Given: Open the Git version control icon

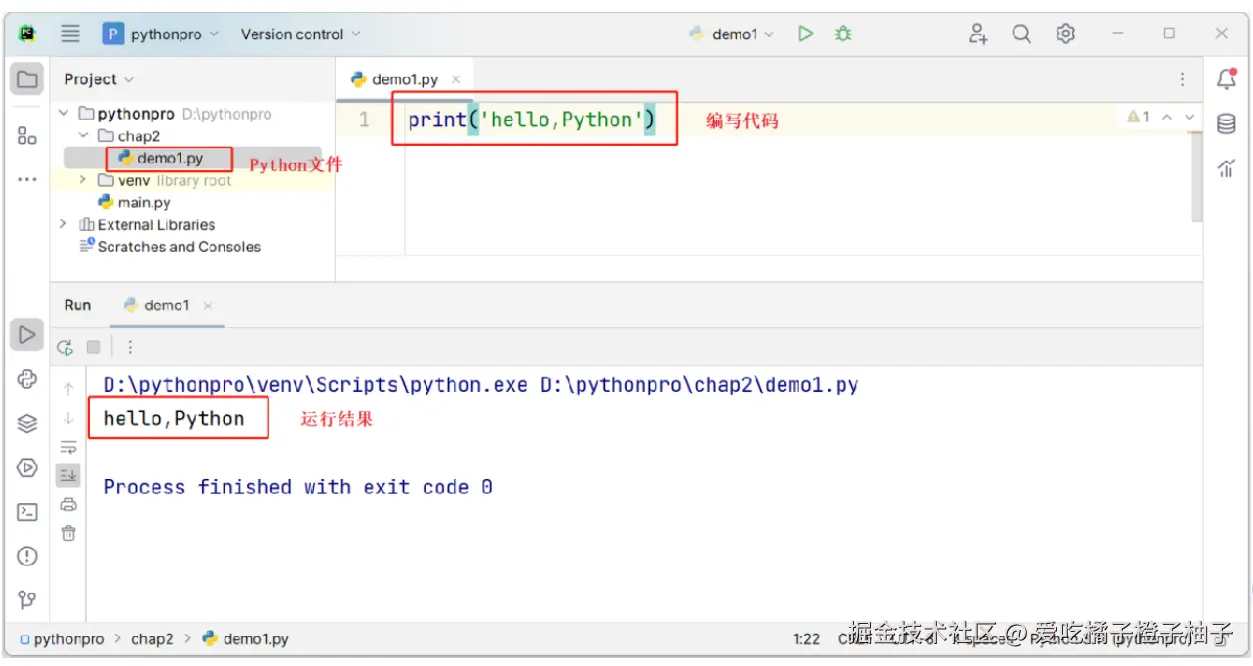Looking at the screenshot, I should coord(27,600).
